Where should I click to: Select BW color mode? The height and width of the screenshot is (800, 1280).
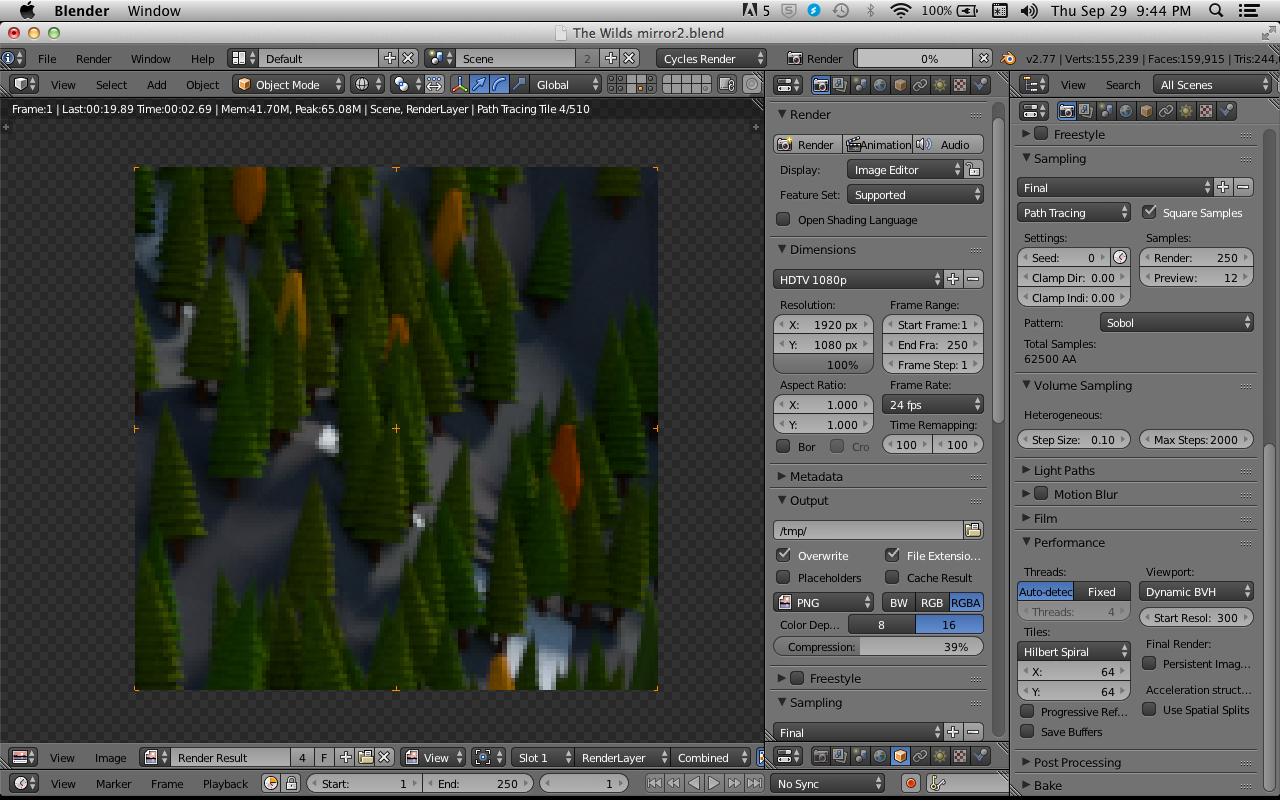tap(899, 602)
